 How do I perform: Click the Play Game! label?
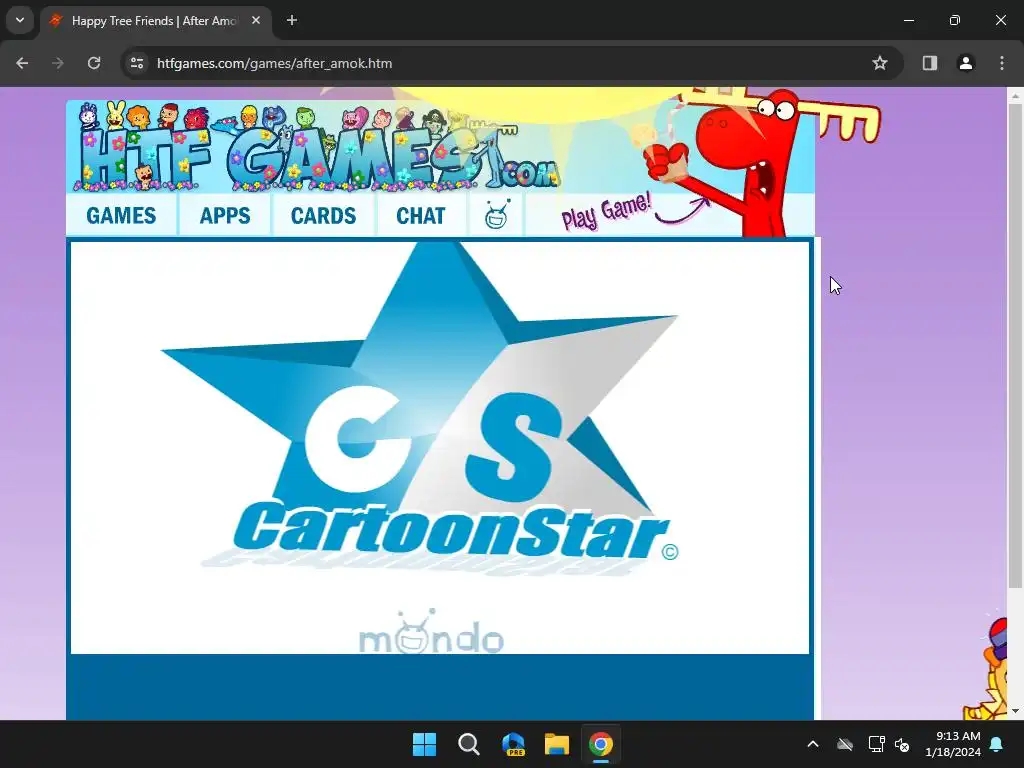point(606,211)
